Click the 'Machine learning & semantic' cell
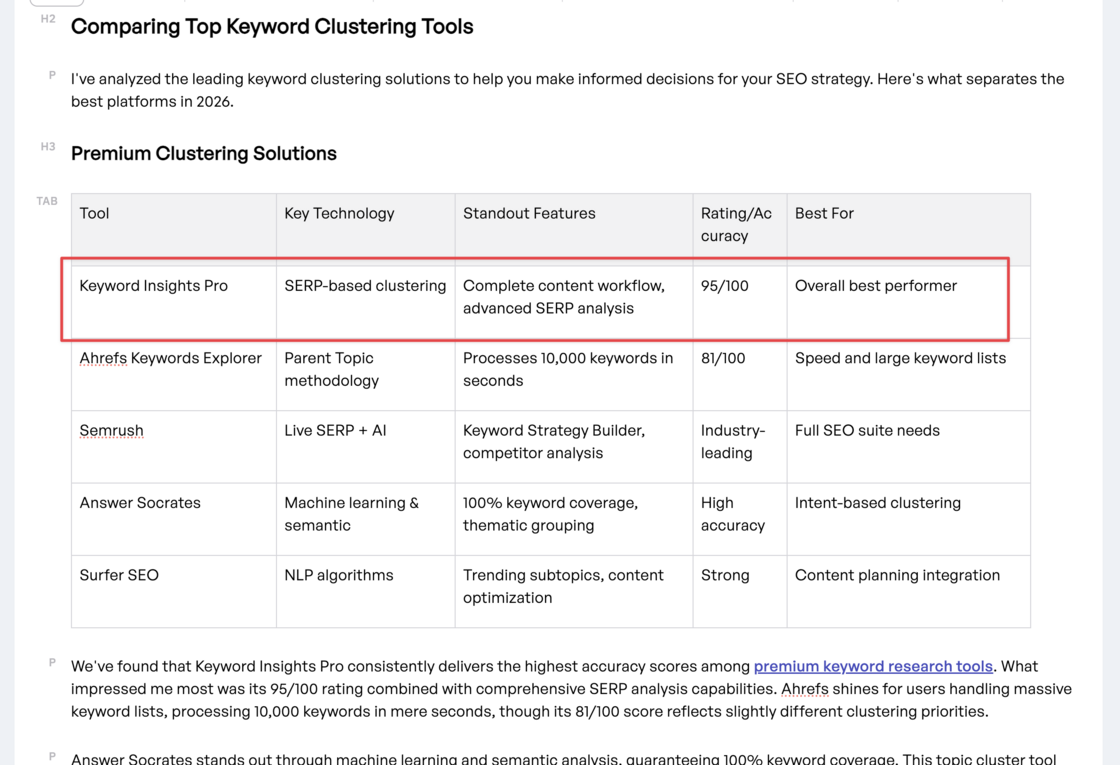 click(366, 519)
